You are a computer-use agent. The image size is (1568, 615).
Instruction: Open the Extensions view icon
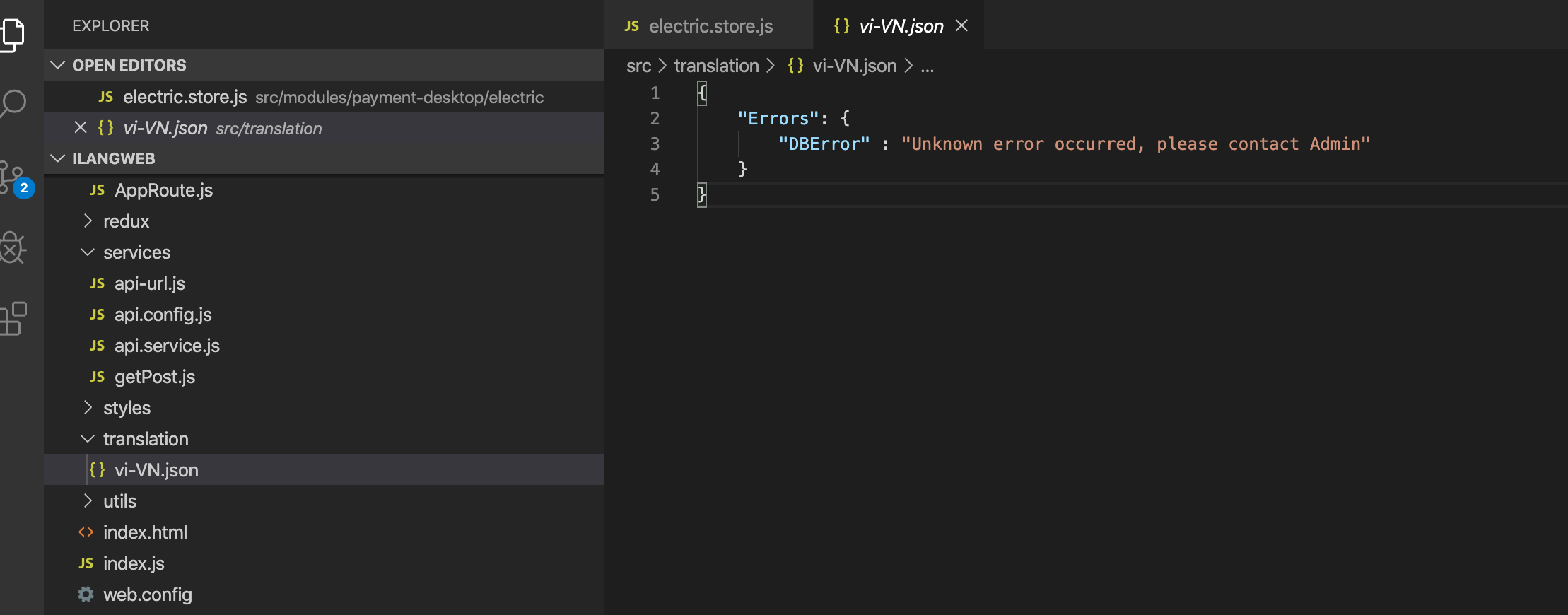(13, 319)
